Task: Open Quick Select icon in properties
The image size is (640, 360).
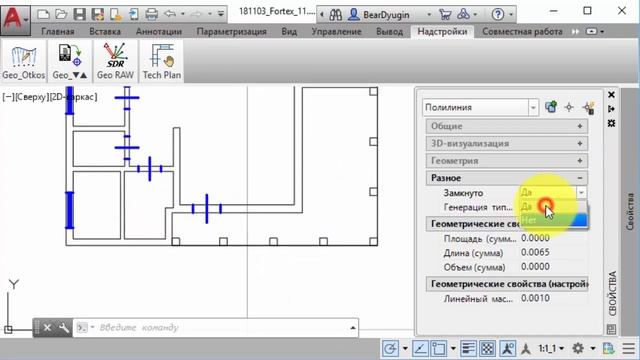Action: [x=588, y=107]
